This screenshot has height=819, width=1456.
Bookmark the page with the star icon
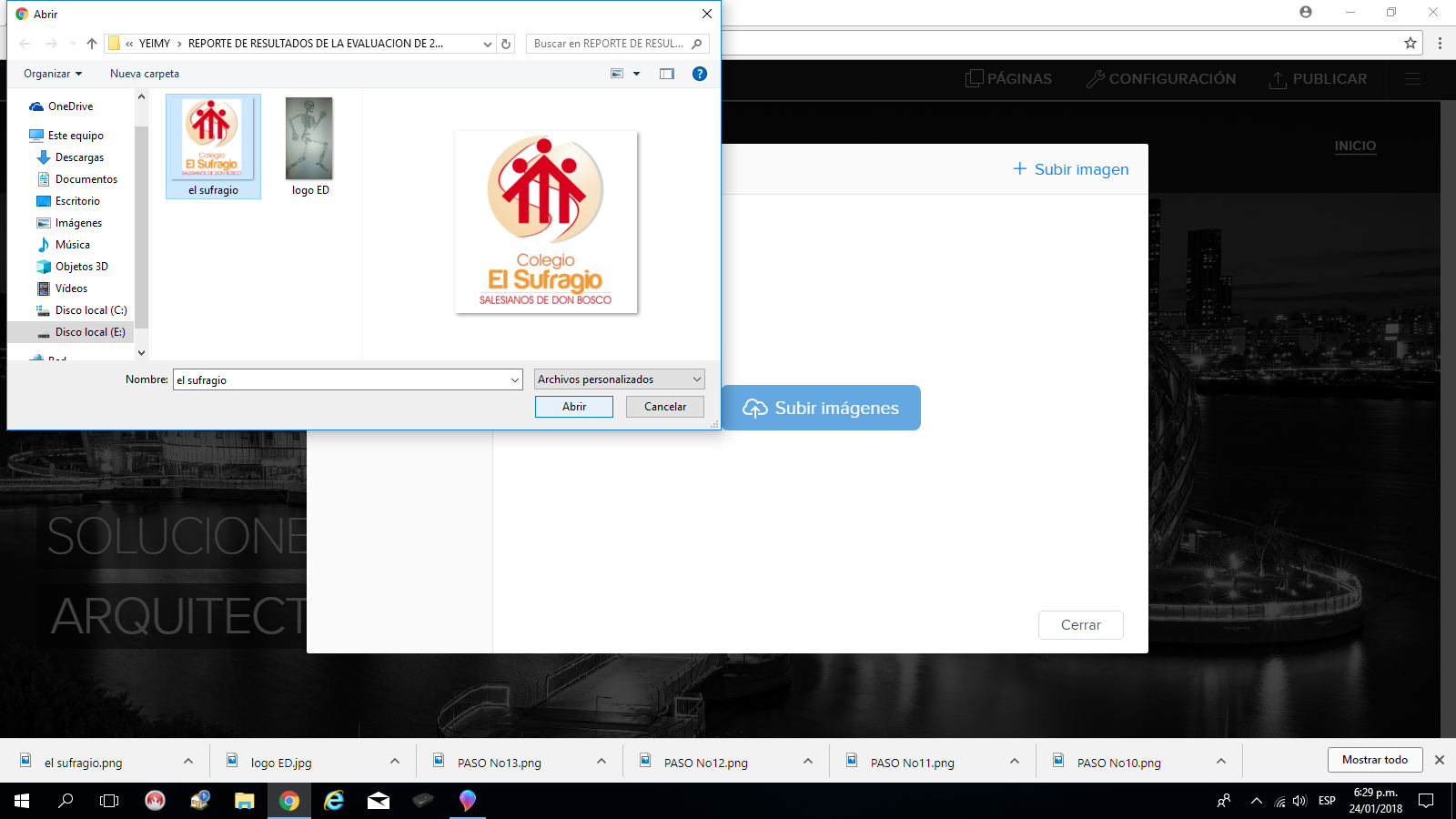(1410, 43)
